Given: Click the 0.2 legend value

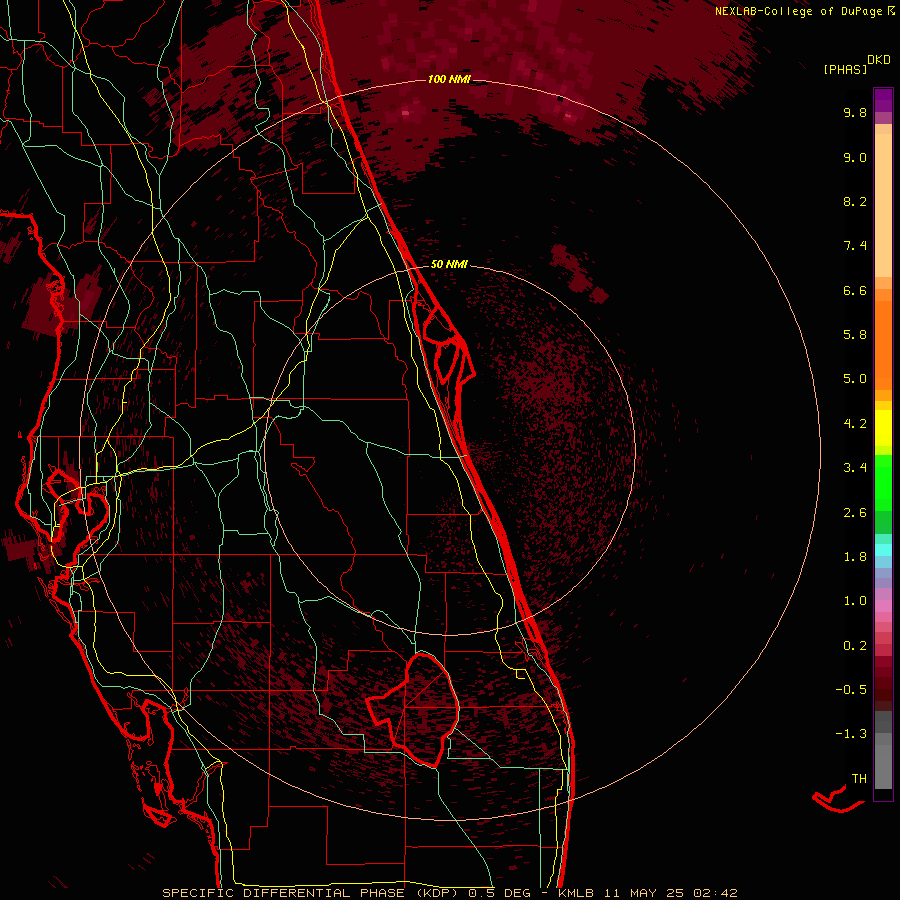Looking at the screenshot, I should click(x=855, y=646).
